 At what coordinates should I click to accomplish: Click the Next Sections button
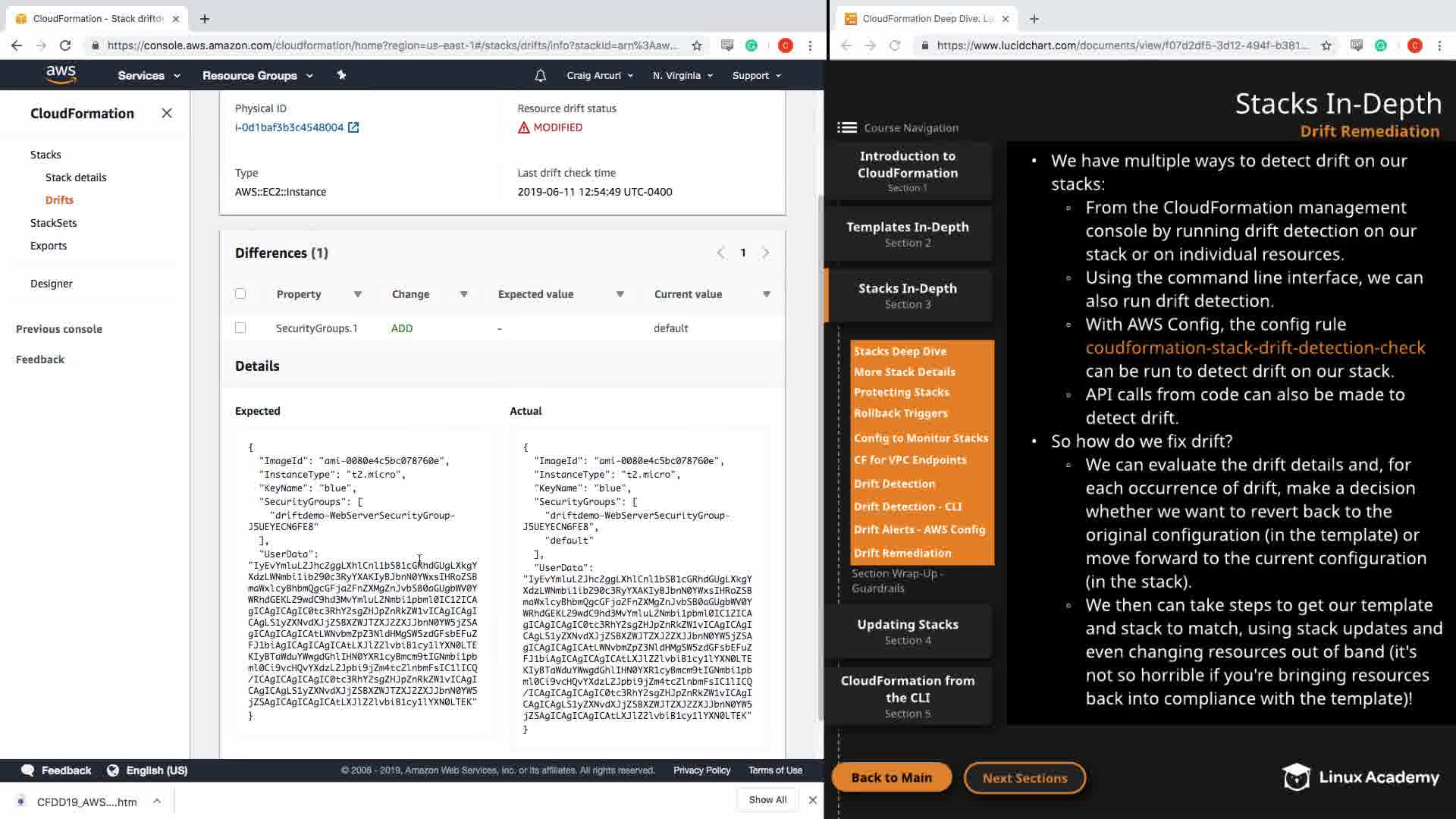point(1025,778)
